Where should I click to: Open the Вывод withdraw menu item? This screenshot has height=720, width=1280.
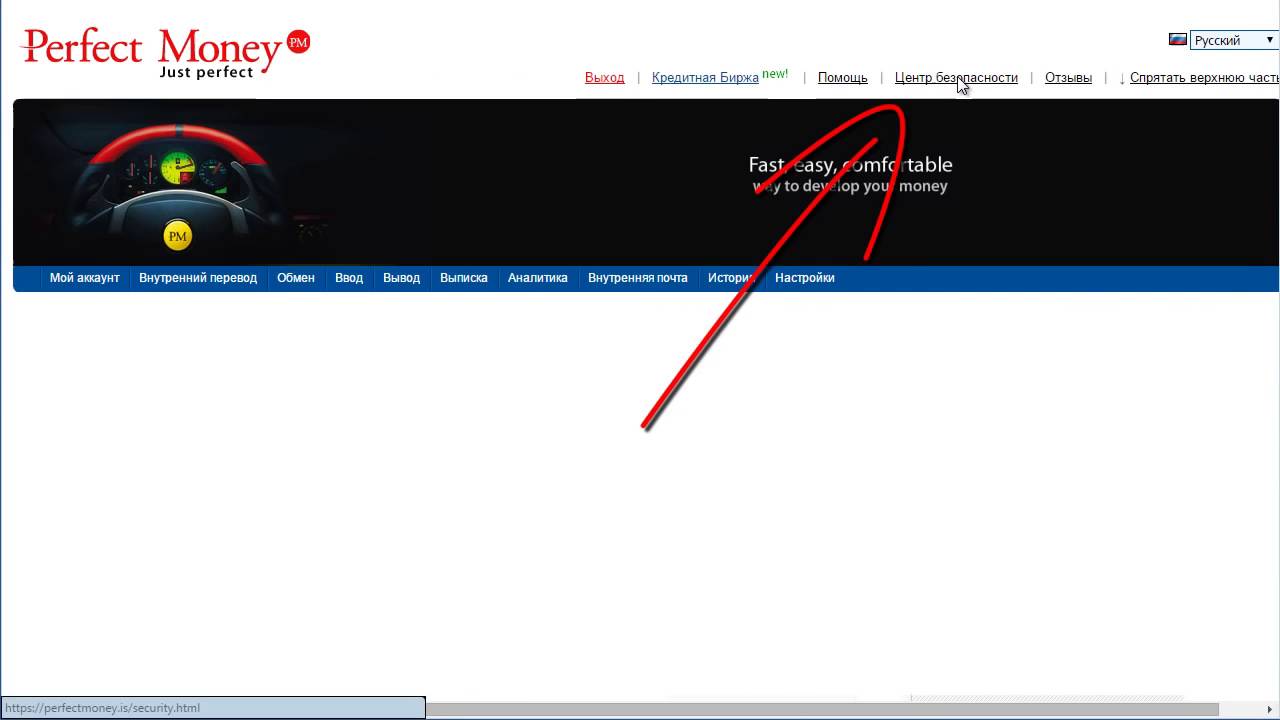401,278
